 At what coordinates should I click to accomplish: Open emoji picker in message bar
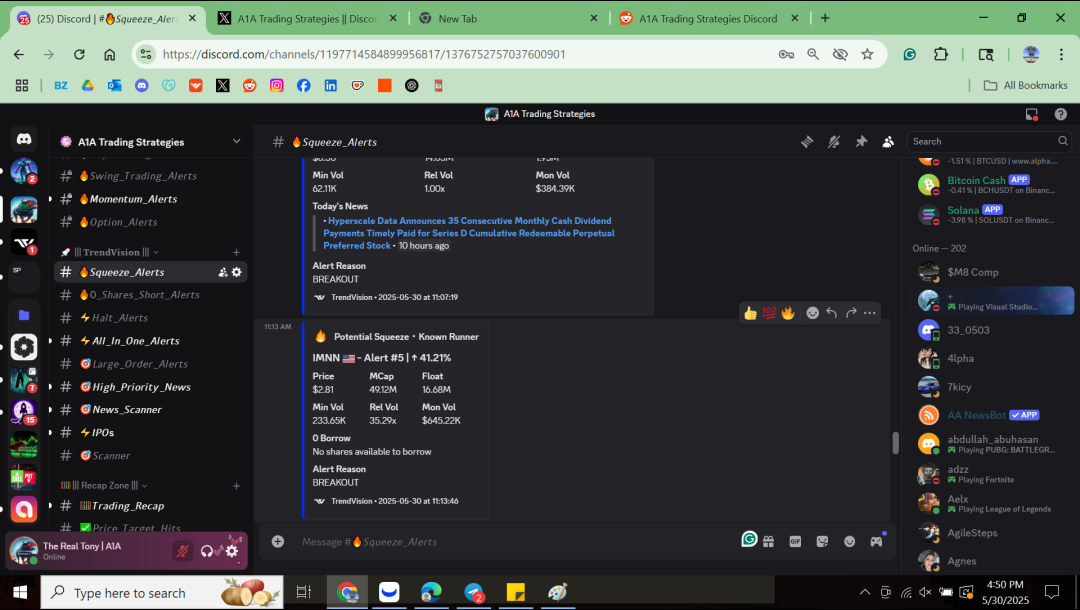tap(849, 542)
